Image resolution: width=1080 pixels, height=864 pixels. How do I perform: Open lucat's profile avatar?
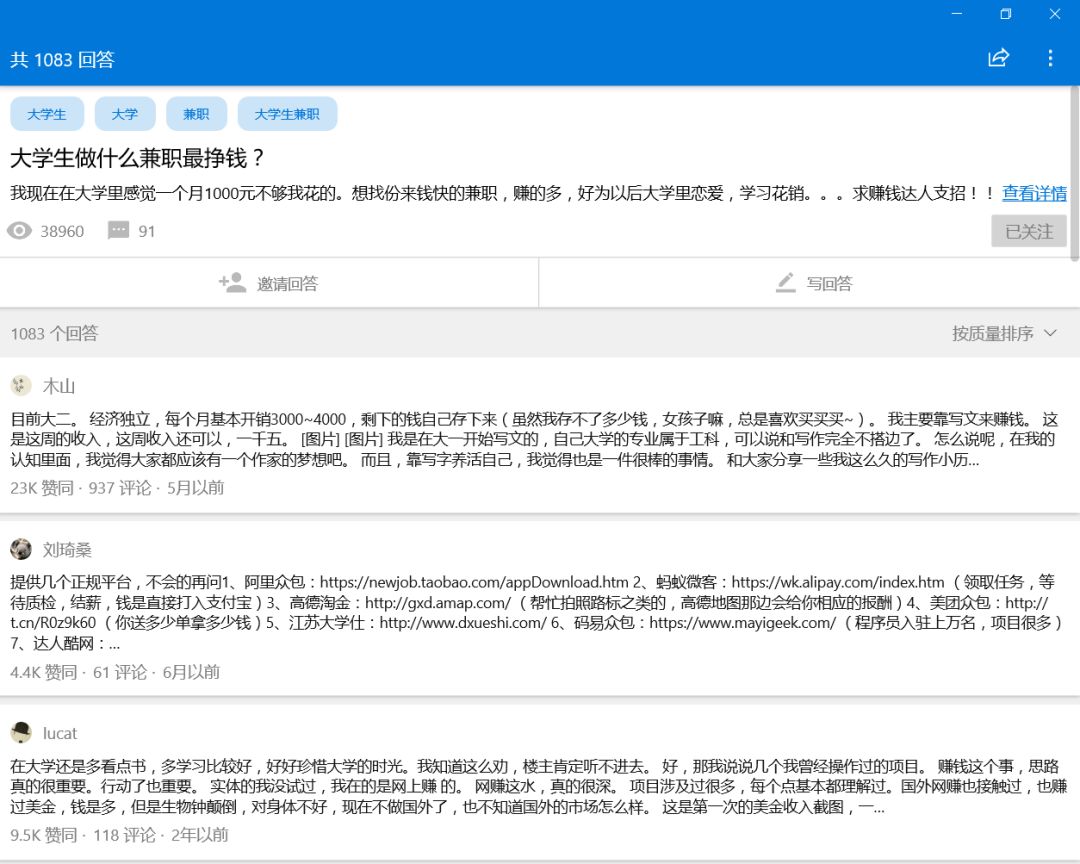[21, 733]
